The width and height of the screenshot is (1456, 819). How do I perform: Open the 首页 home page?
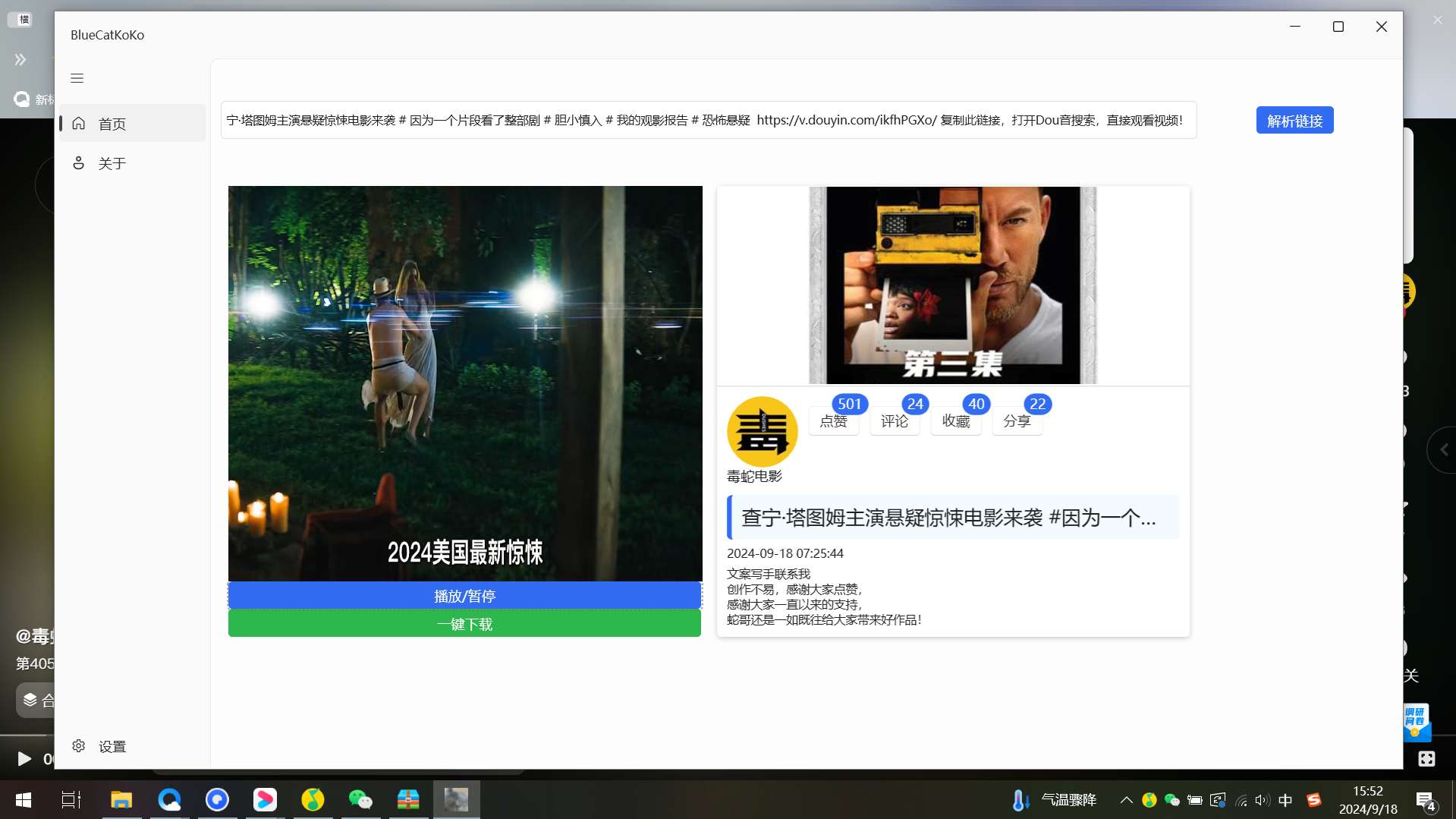(x=133, y=124)
